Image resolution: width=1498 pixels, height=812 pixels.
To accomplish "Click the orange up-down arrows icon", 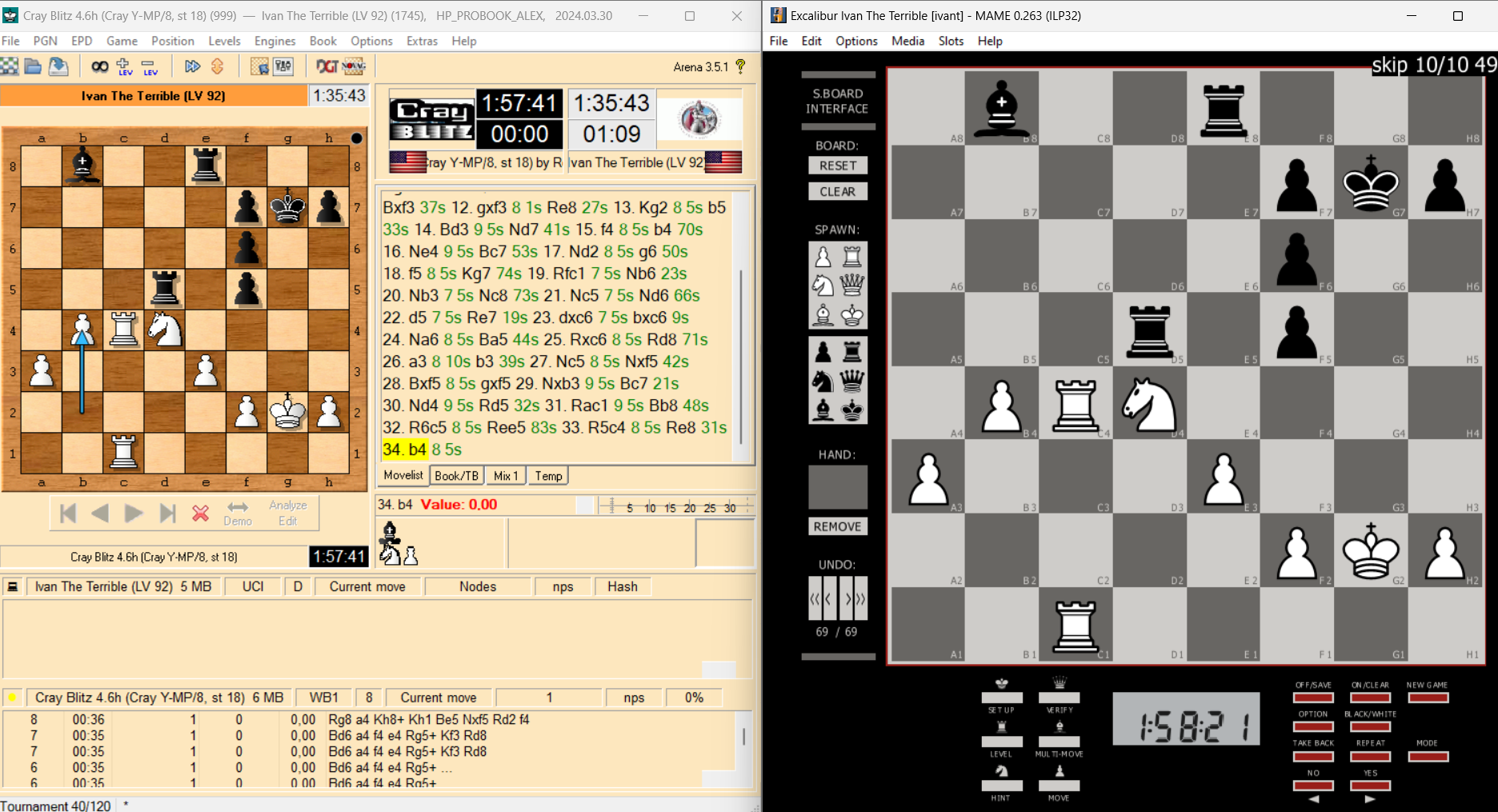I will tap(217, 66).
